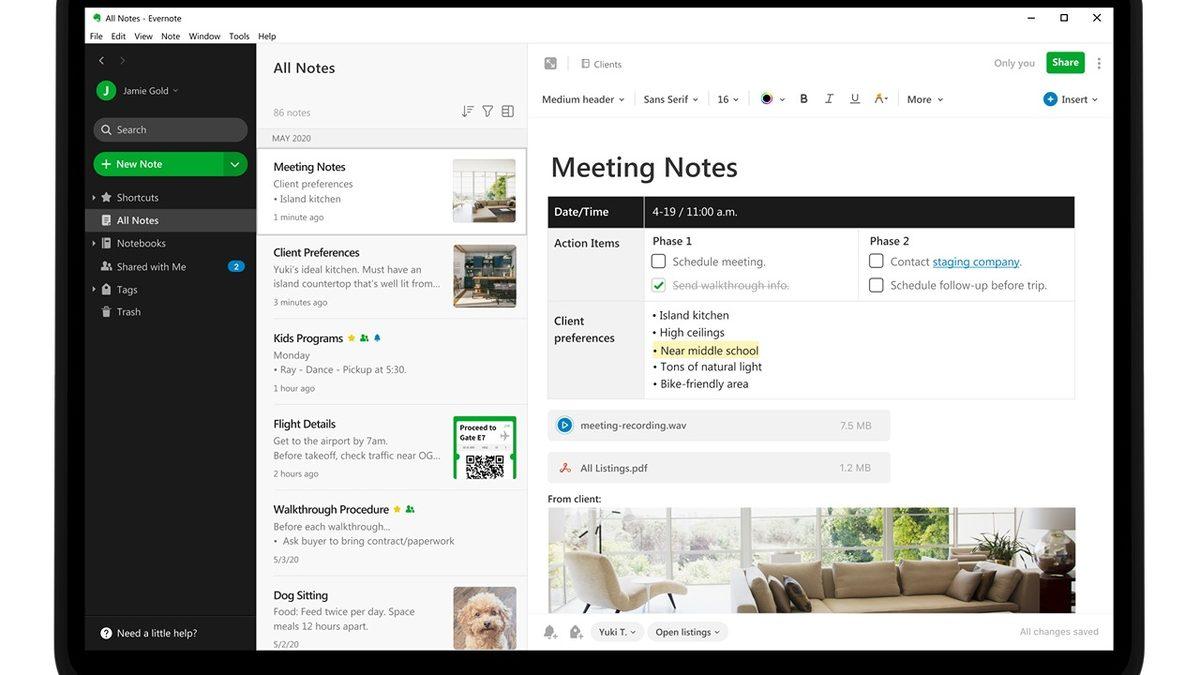Uncheck the Send walkthrough info checkbox
Screen dimensions: 1200x675
[658, 285]
